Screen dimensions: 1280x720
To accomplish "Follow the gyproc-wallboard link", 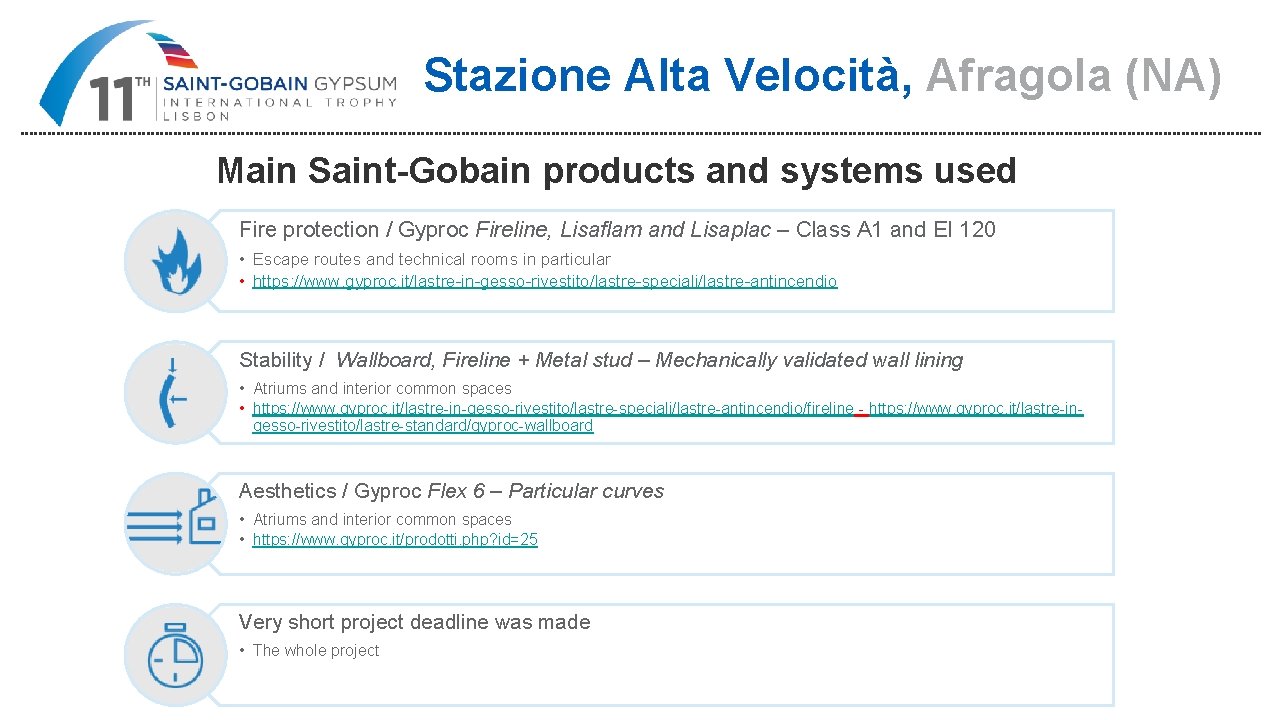I will click(423, 426).
